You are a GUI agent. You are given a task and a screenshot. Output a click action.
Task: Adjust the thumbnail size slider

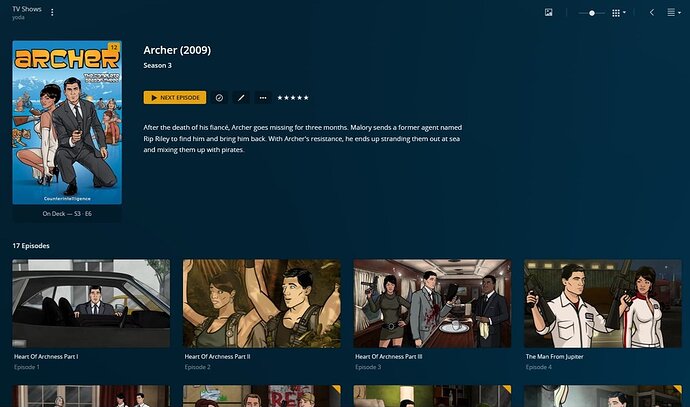(x=591, y=13)
